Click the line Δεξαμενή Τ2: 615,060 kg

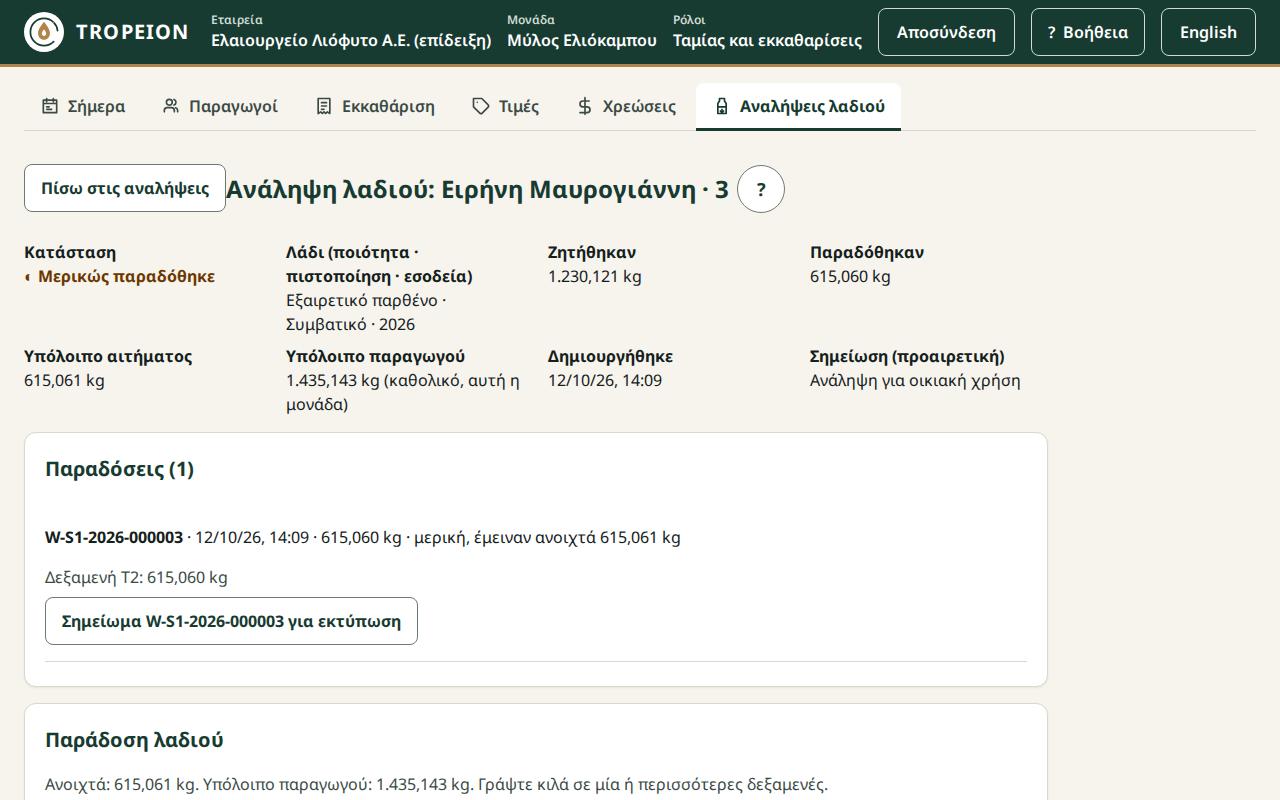coord(136,577)
